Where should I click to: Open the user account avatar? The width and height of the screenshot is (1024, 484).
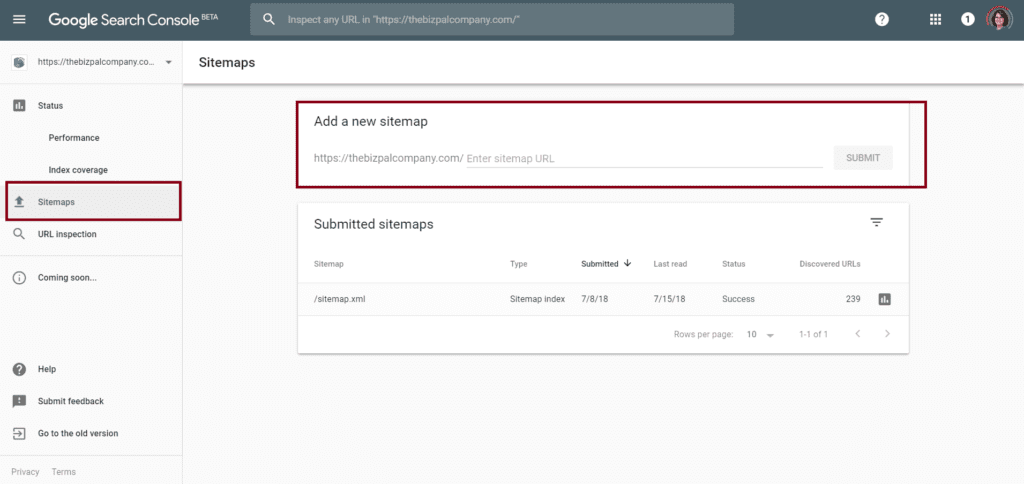click(x=999, y=19)
